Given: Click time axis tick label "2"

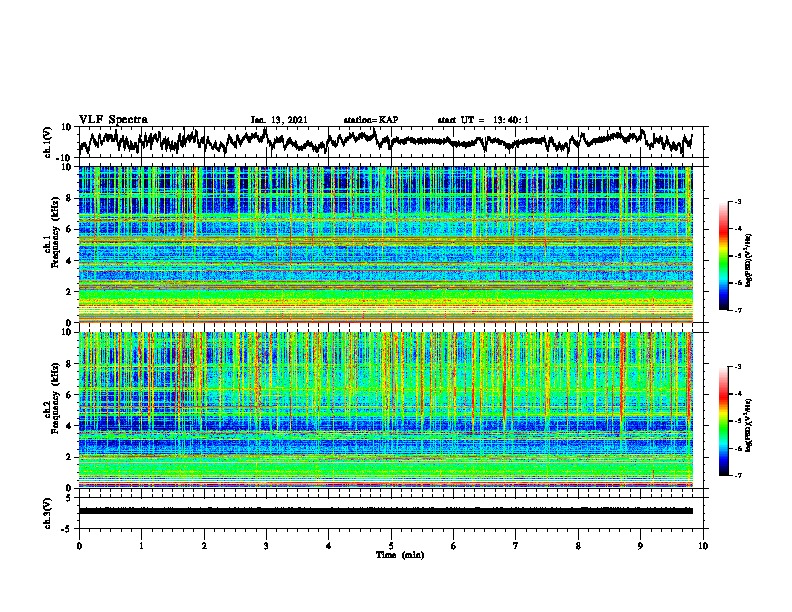Looking at the screenshot, I should coord(204,546).
